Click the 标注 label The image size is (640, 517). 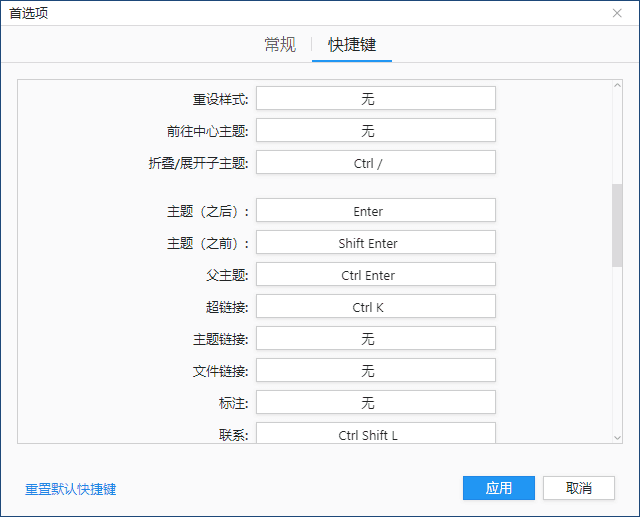click(233, 403)
